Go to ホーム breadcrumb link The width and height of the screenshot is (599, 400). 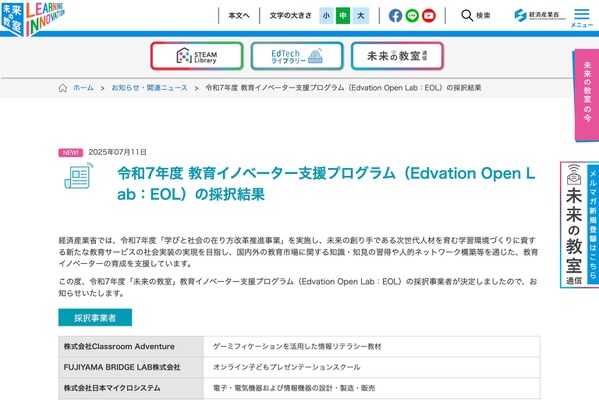(83, 88)
